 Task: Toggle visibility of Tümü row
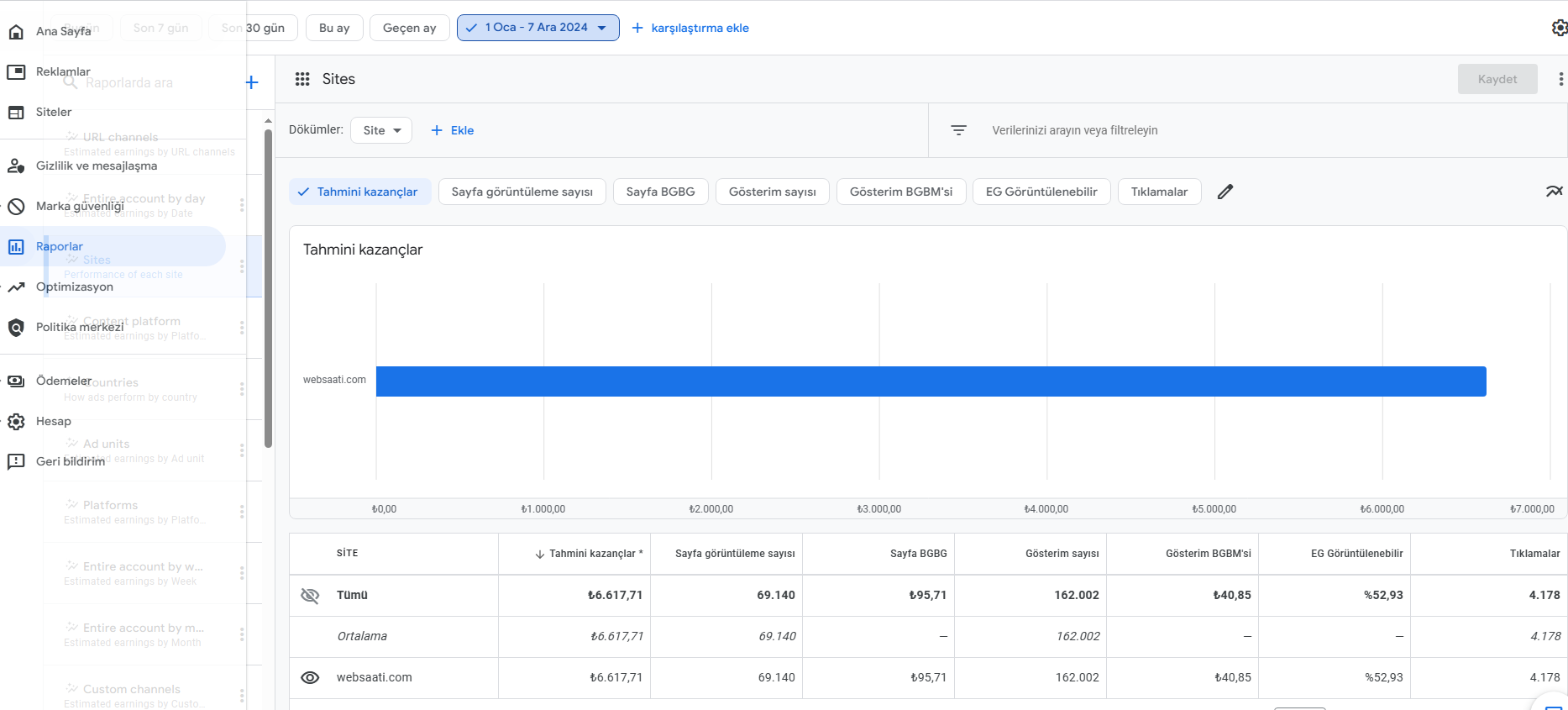pos(310,596)
